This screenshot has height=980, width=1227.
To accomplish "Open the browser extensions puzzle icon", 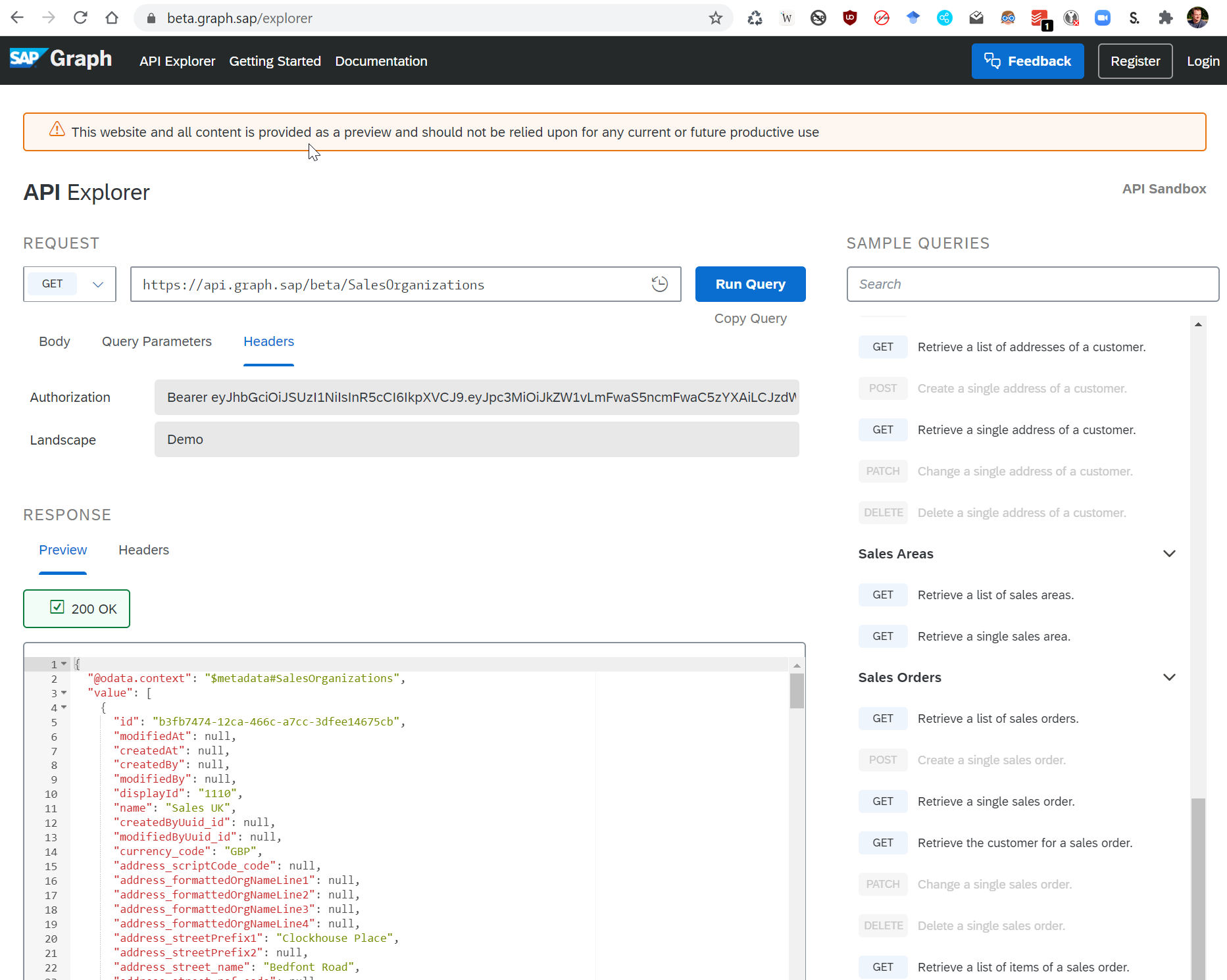I will click(1165, 18).
